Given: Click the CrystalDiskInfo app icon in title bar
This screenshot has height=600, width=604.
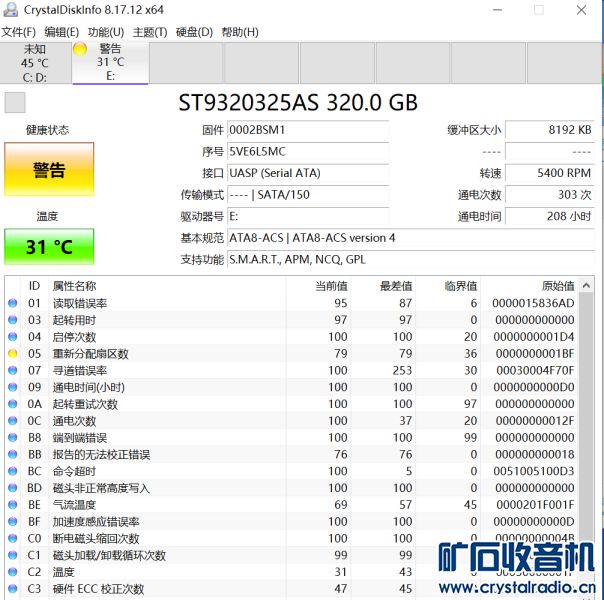Looking at the screenshot, I should click(x=11, y=10).
